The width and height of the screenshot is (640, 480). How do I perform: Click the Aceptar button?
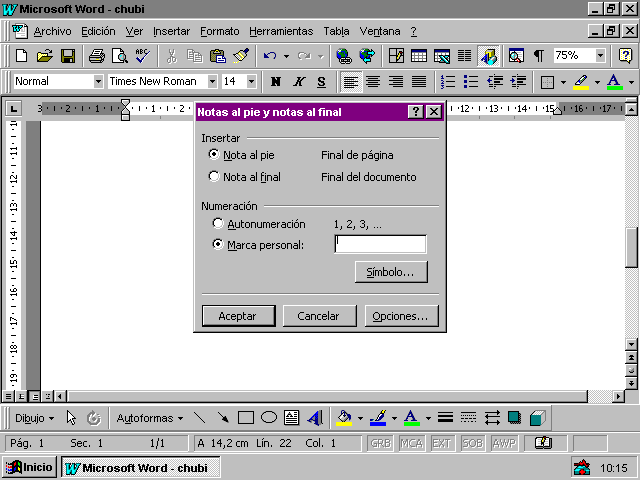(x=238, y=316)
